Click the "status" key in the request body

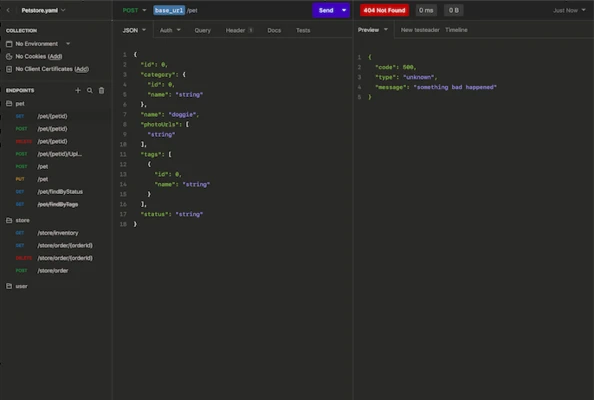coord(154,214)
